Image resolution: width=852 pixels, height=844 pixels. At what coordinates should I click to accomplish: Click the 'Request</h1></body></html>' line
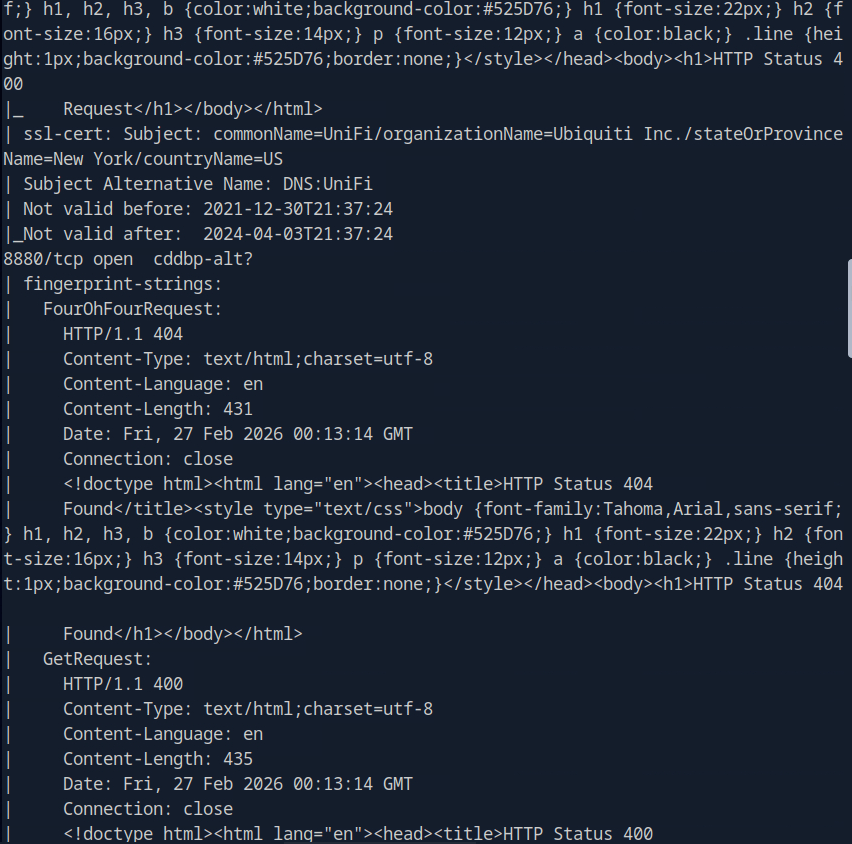click(x=192, y=109)
